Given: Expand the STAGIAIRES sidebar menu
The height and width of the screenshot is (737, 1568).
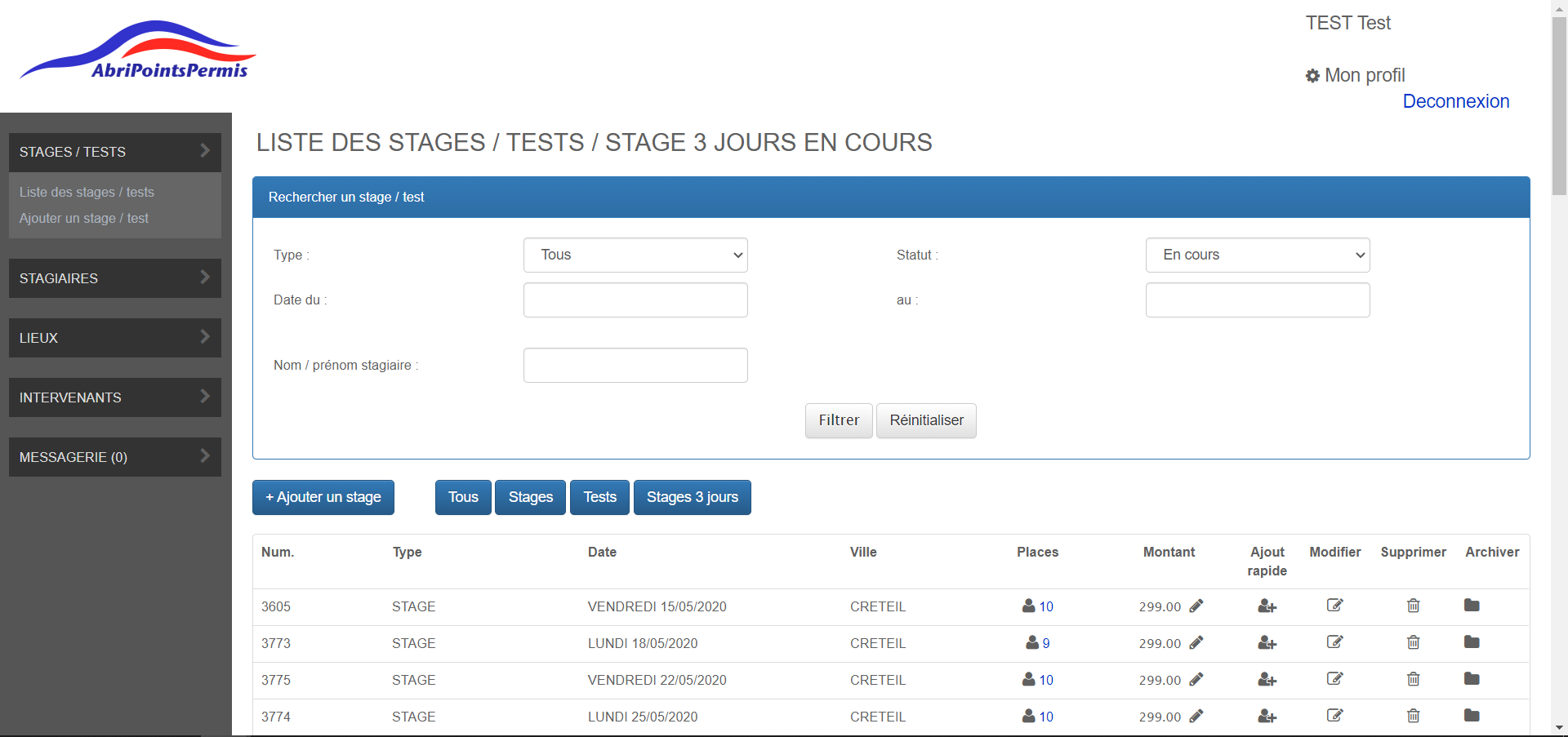Looking at the screenshot, I should click(x=115, y=278).
